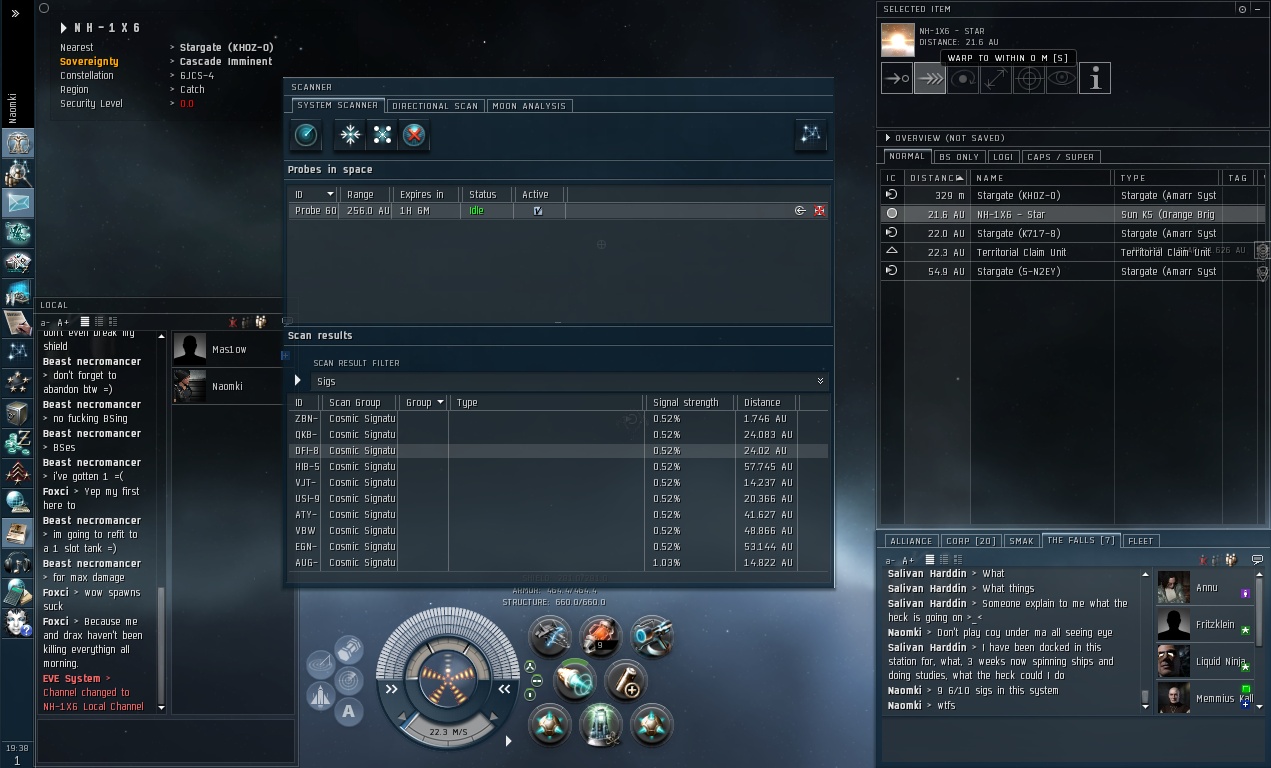The image size is (1271, 768).
Task: Activate the propulsion module with green ring
Action: point(575,681)
